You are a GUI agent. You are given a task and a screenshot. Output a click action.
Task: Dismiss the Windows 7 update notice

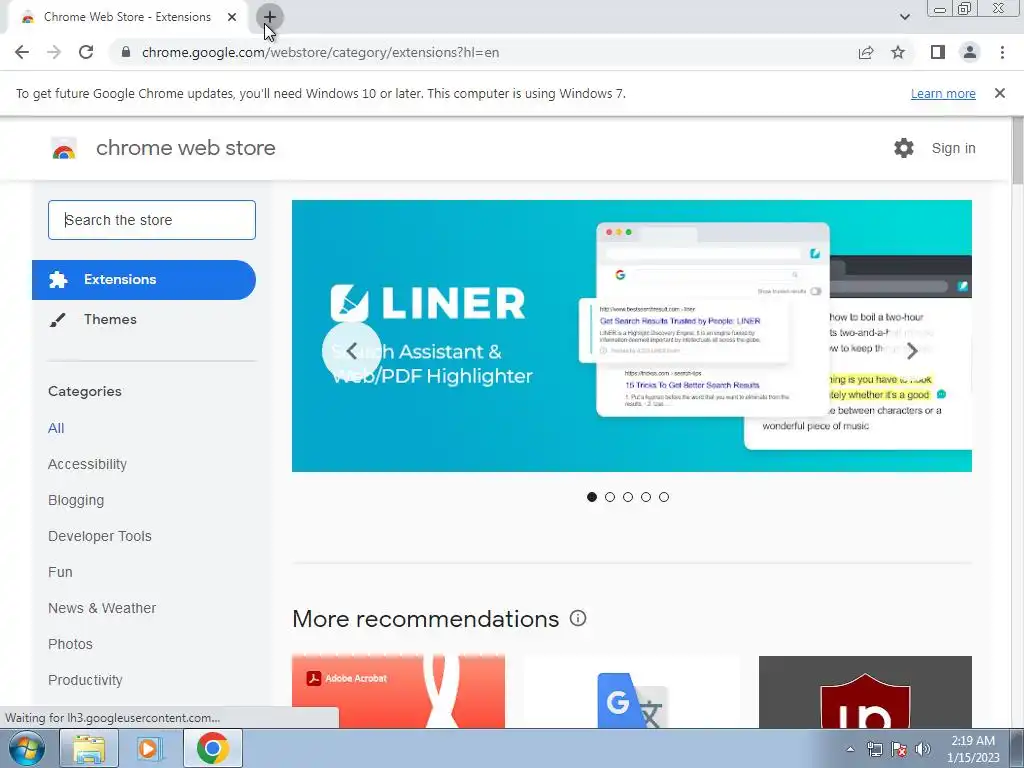pyautogui.click(x=1000, y=93)
